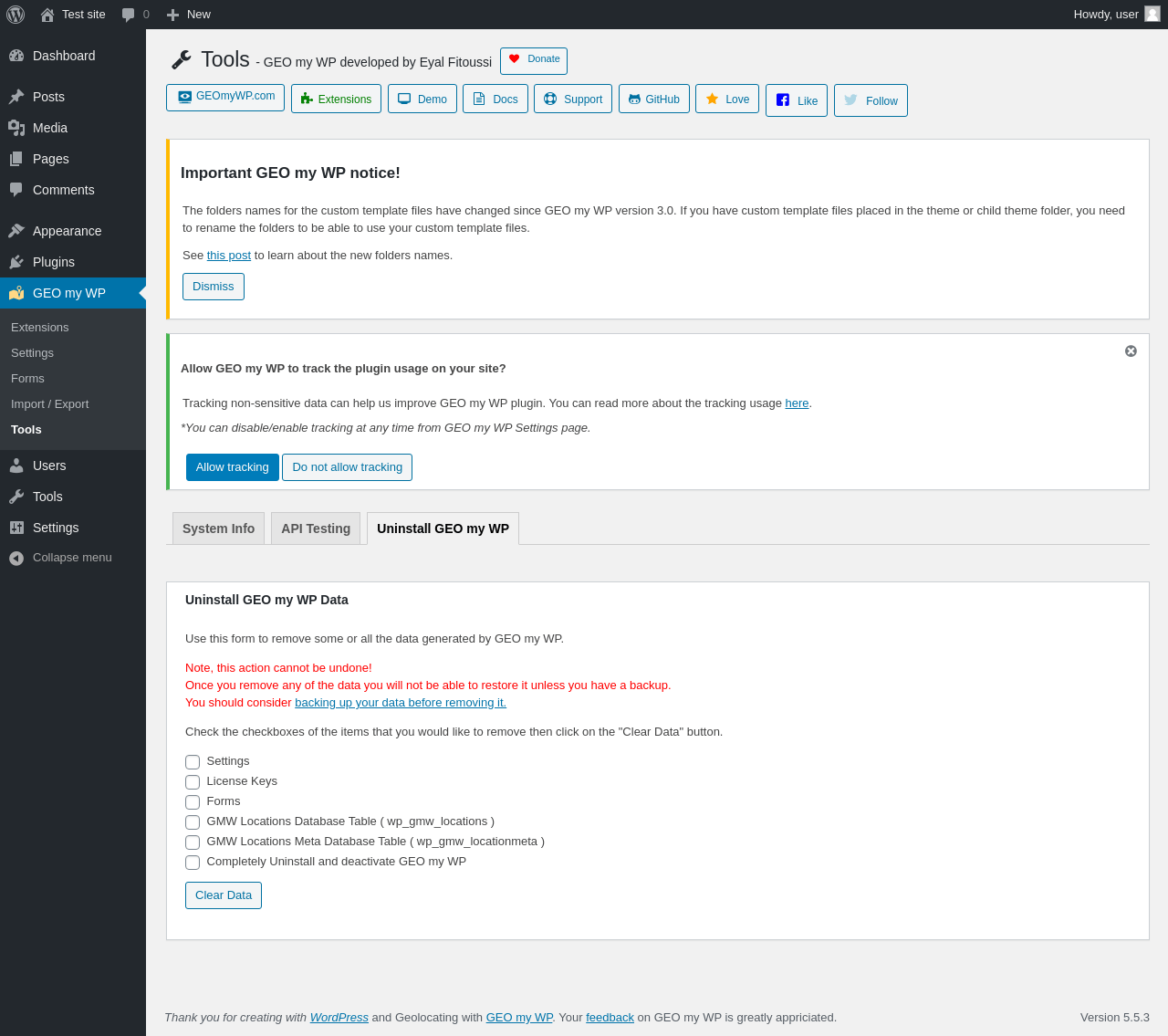Open the Forms submenu item
This screenshot has height=1036, width=1168.
[73, 379]
